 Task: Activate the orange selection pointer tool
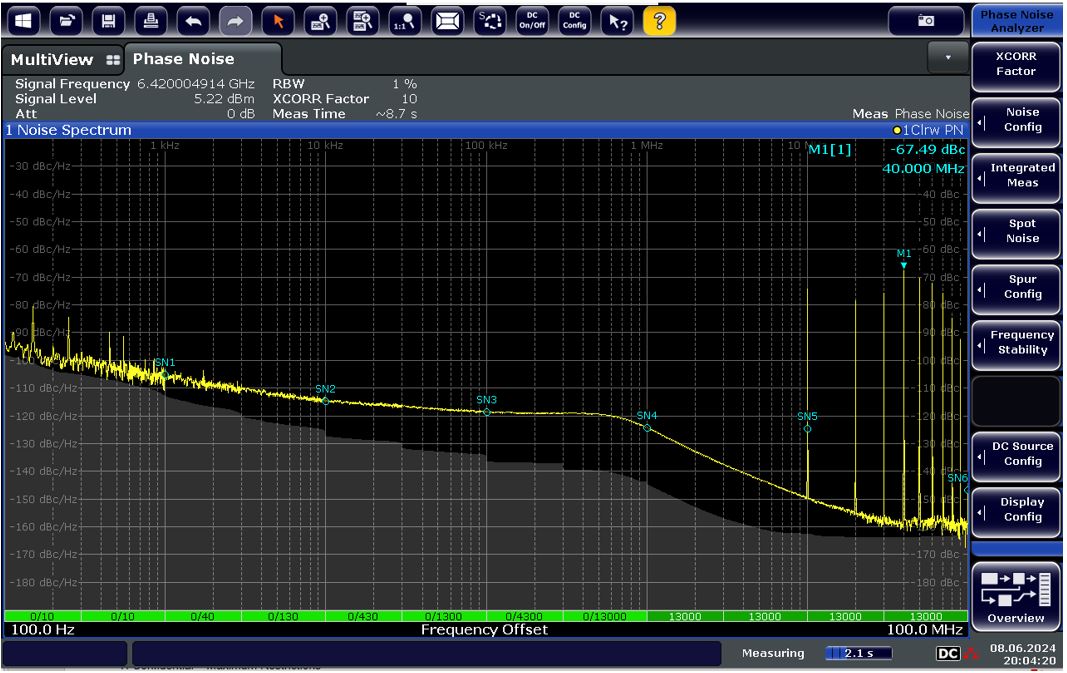point(278,20)
